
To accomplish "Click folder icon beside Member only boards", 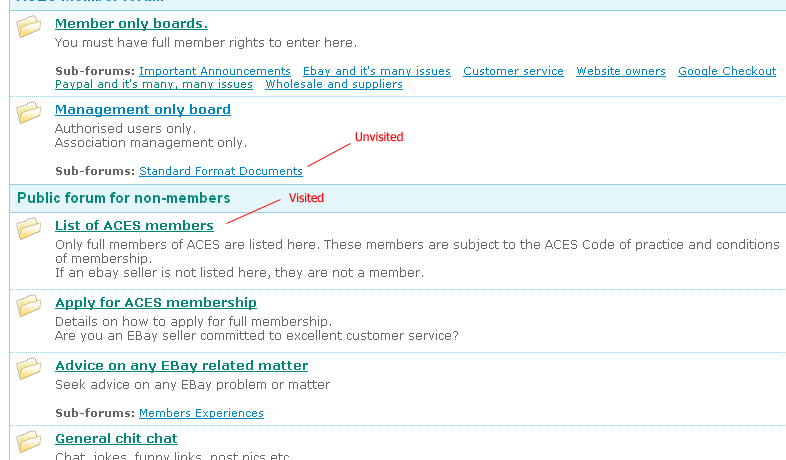I will coord(29,27).
